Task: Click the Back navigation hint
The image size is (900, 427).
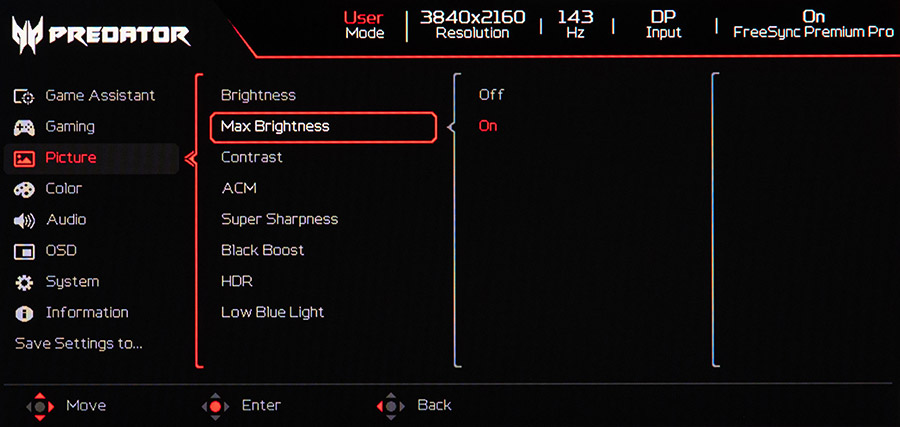Action: click(x=434, y=405)
